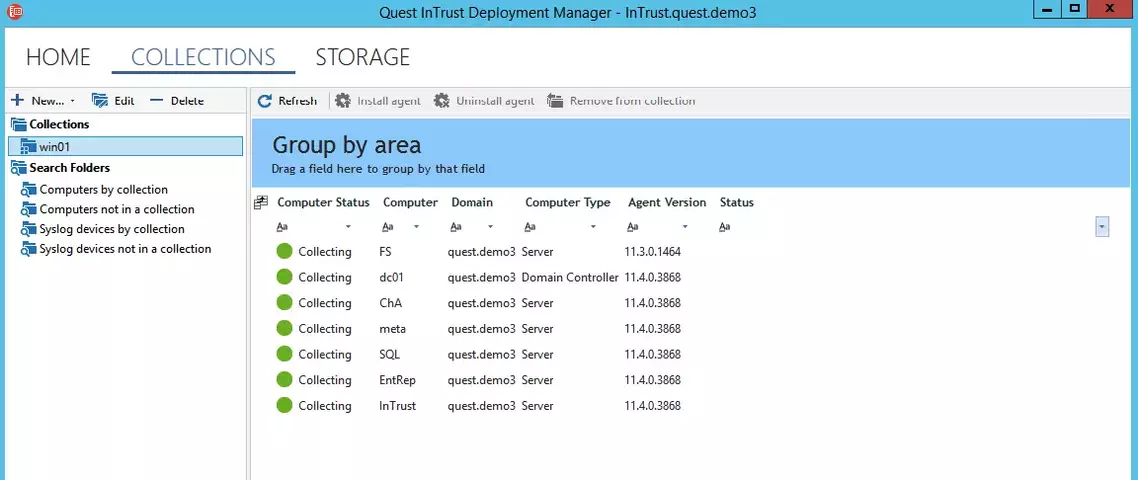The width and height of the screenshot is (1138, 480).
Task: Select the EntRep computer name
Action: tap(398, 380)
